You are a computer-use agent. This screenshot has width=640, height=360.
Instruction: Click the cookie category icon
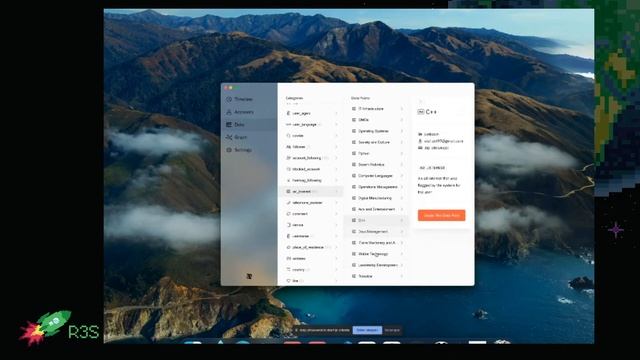288,136
